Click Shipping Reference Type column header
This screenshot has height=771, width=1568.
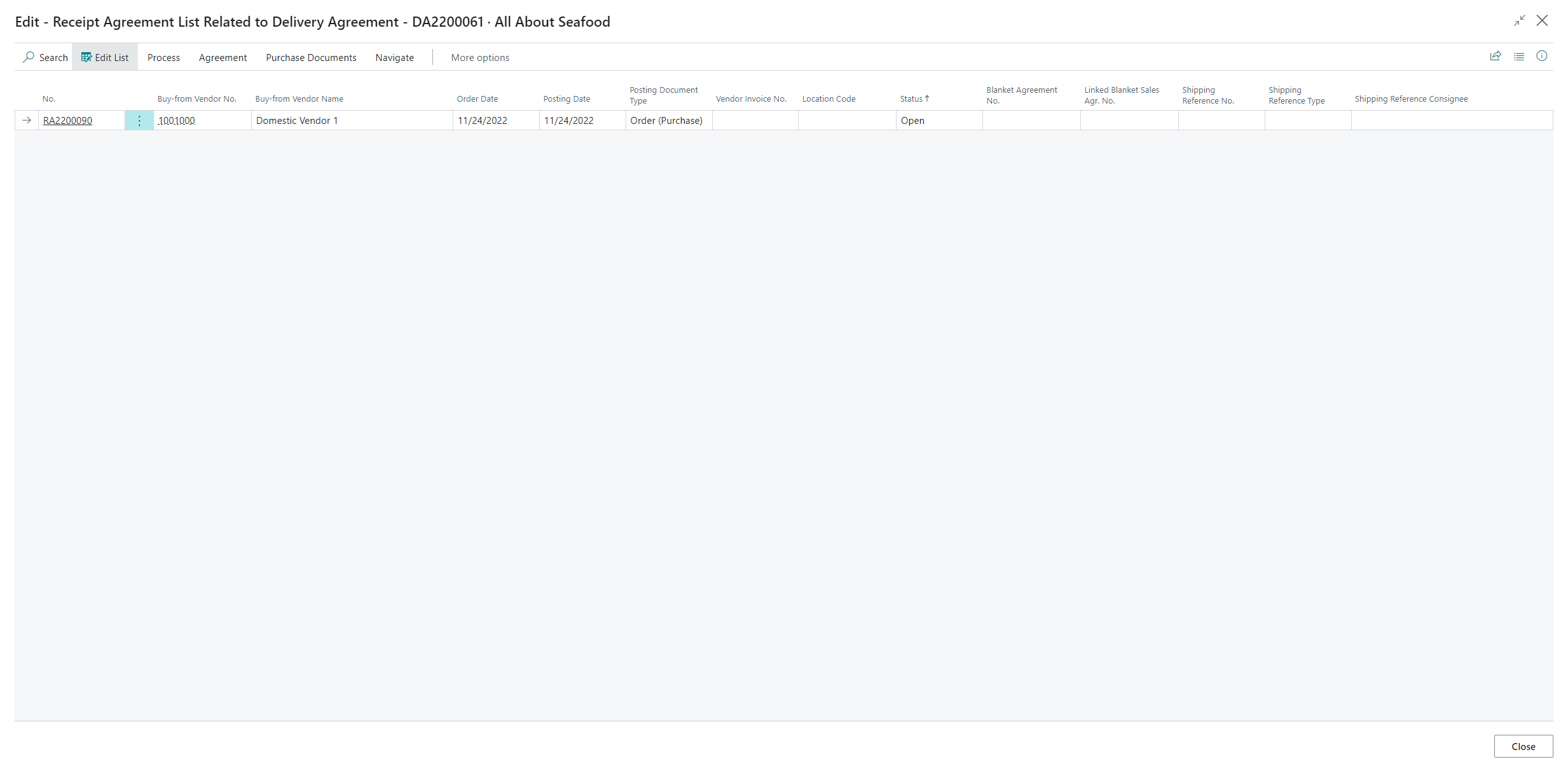pyautogui.click(x=1296, y=95)
